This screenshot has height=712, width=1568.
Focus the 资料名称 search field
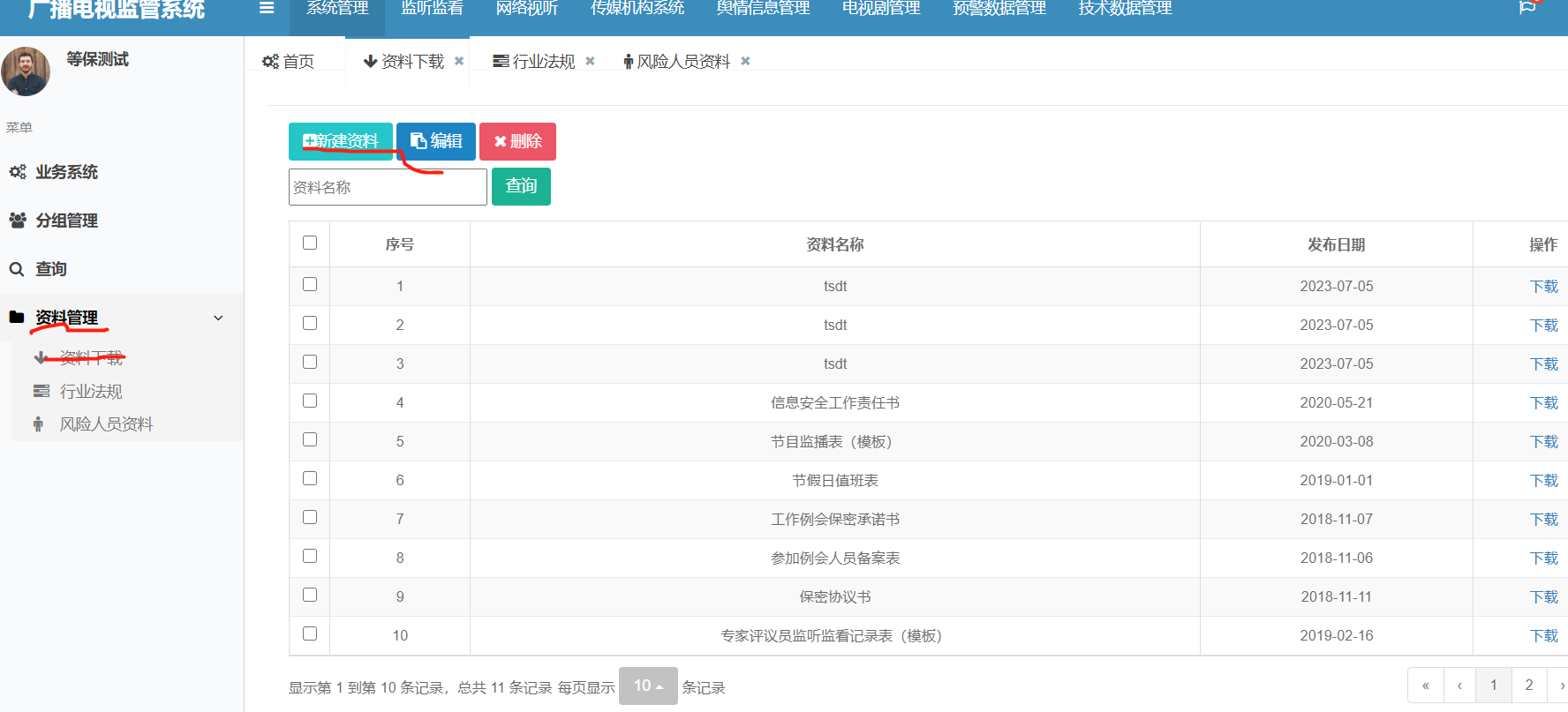pos(388,187)
